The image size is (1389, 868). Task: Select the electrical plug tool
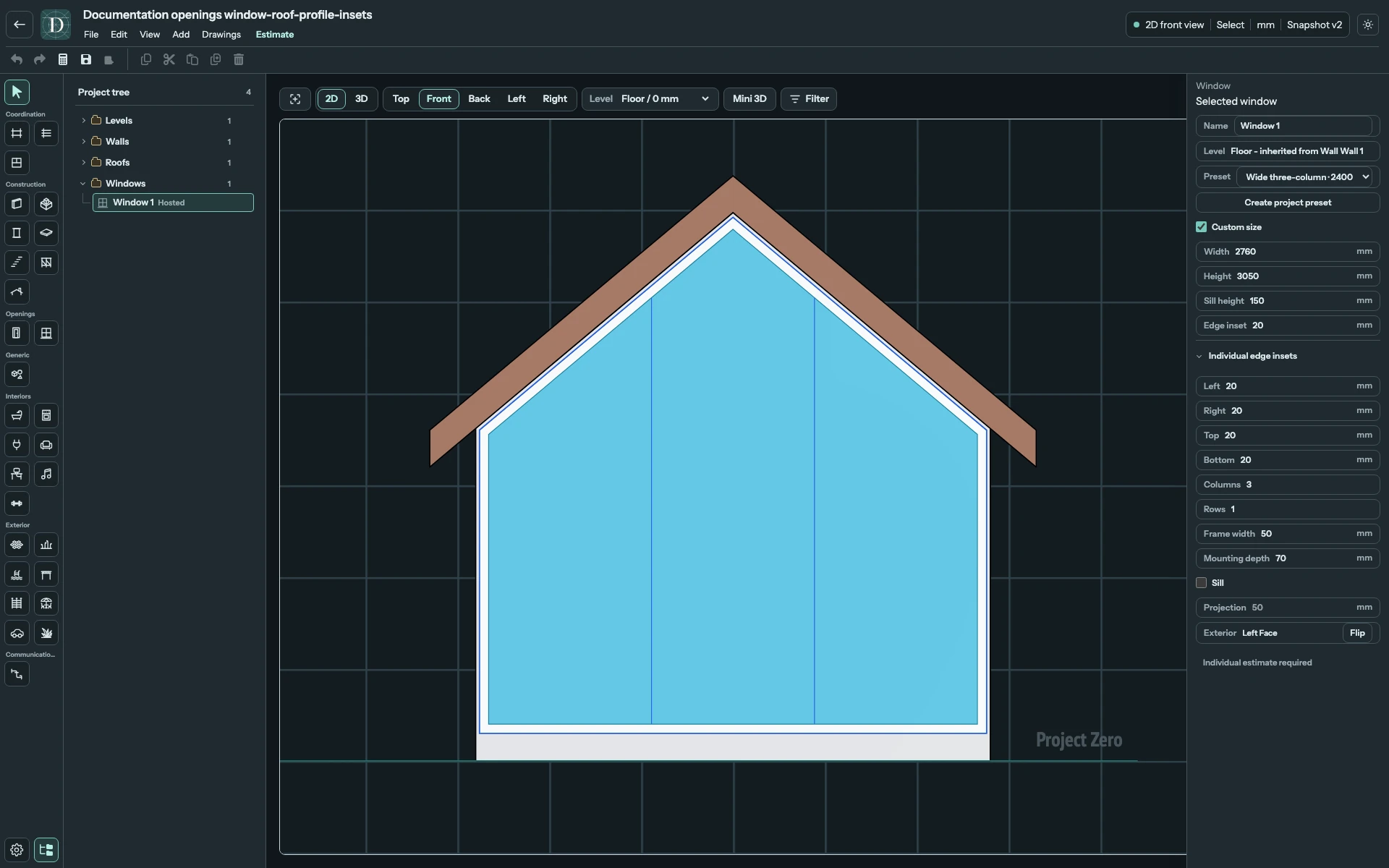(x=17, y=445)
